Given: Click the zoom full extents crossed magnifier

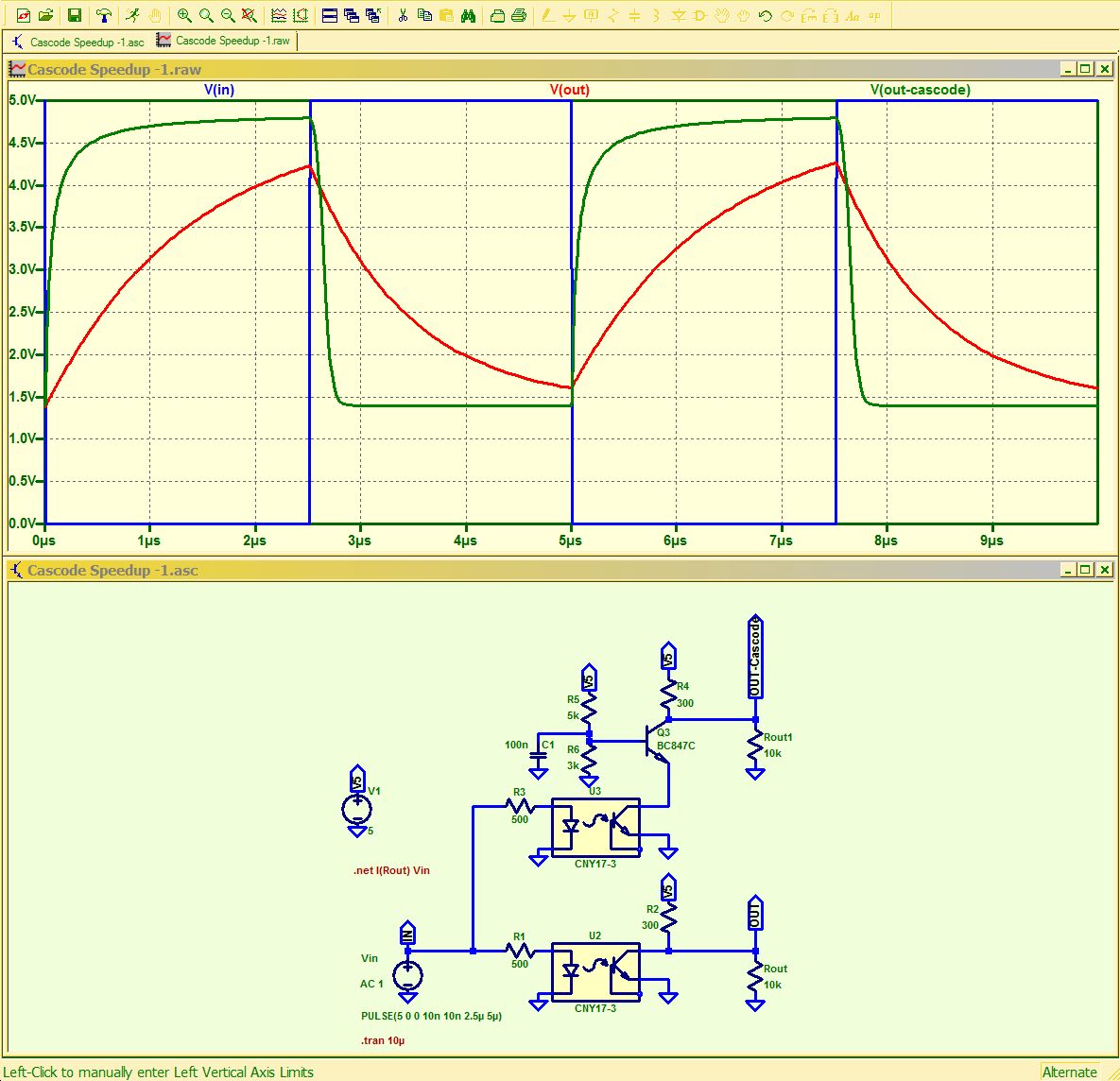Looking at the screenshot, I should pyautogui.click(x=249, y=15).
